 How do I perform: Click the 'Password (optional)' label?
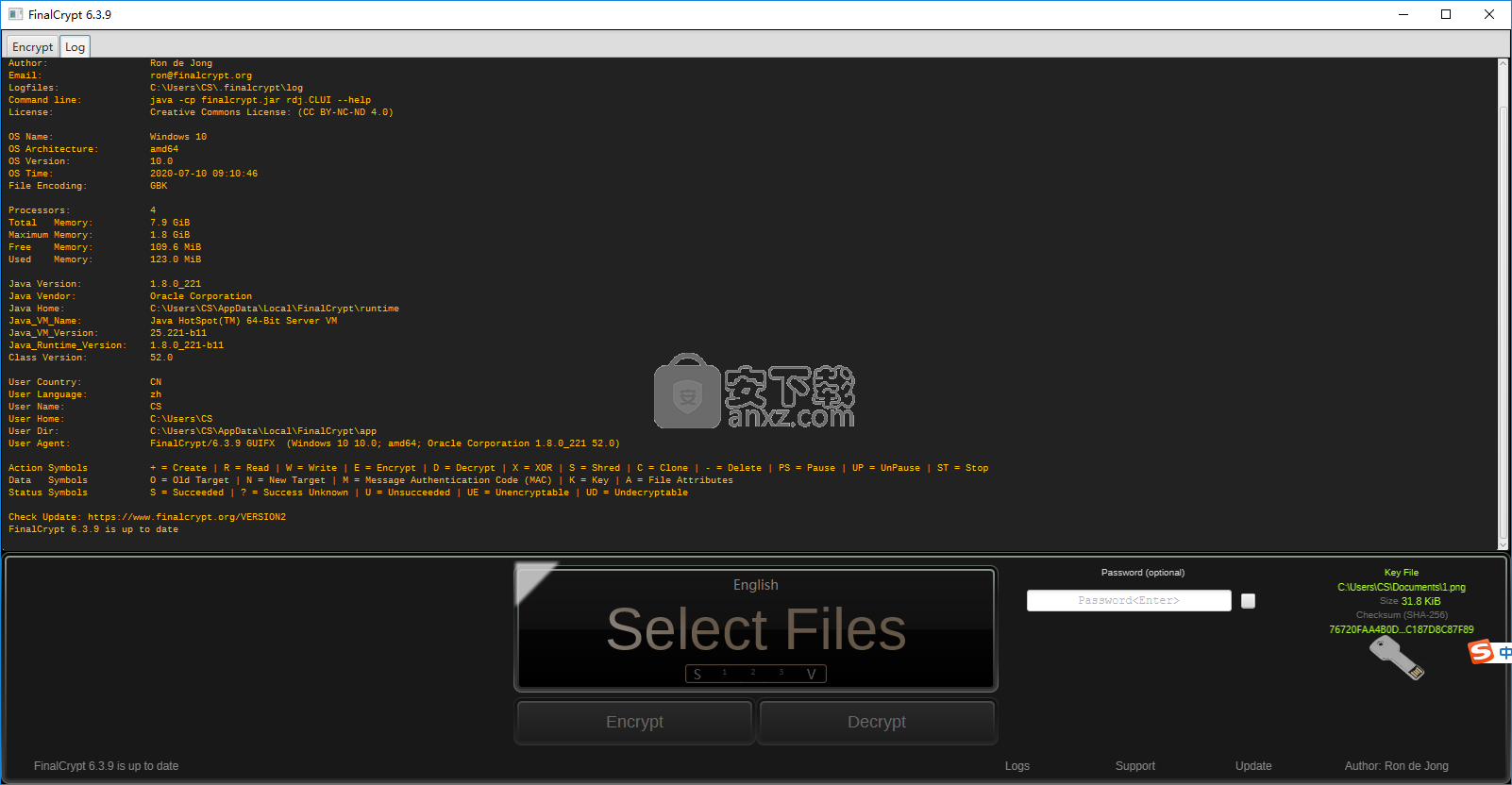(x=1143, y=573)
